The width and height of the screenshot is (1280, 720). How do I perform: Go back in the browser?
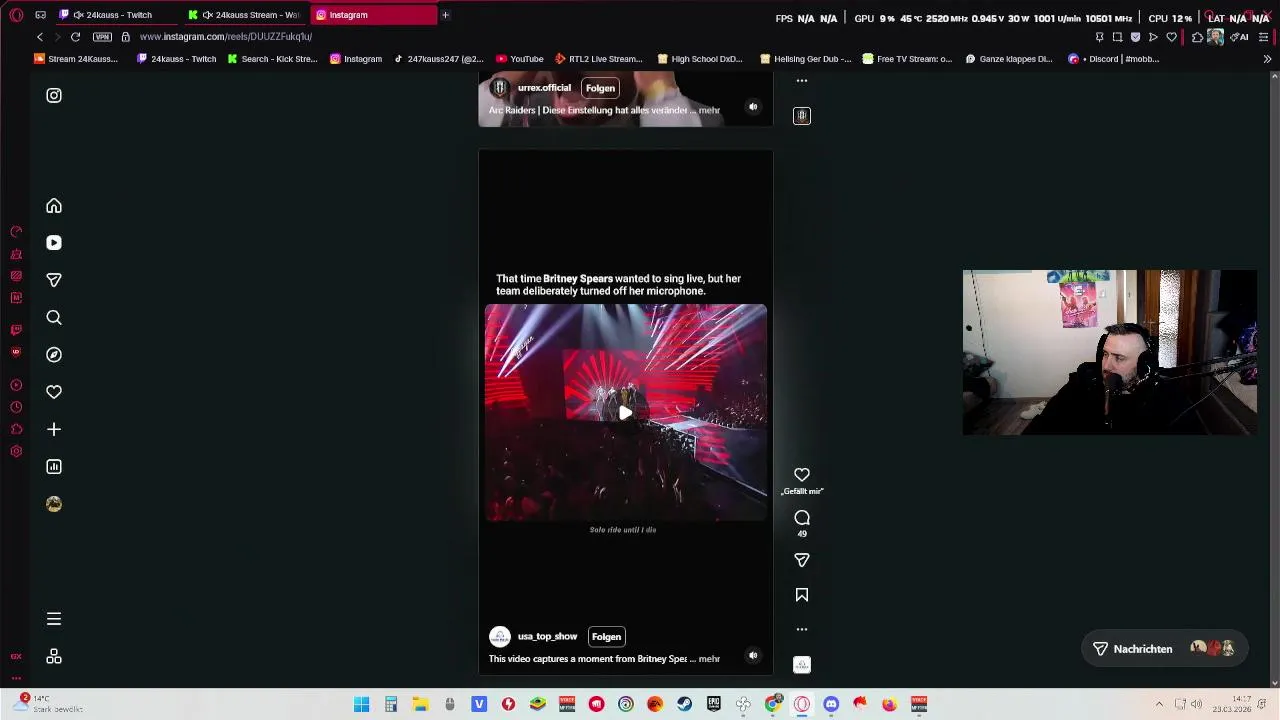point(40,37)
